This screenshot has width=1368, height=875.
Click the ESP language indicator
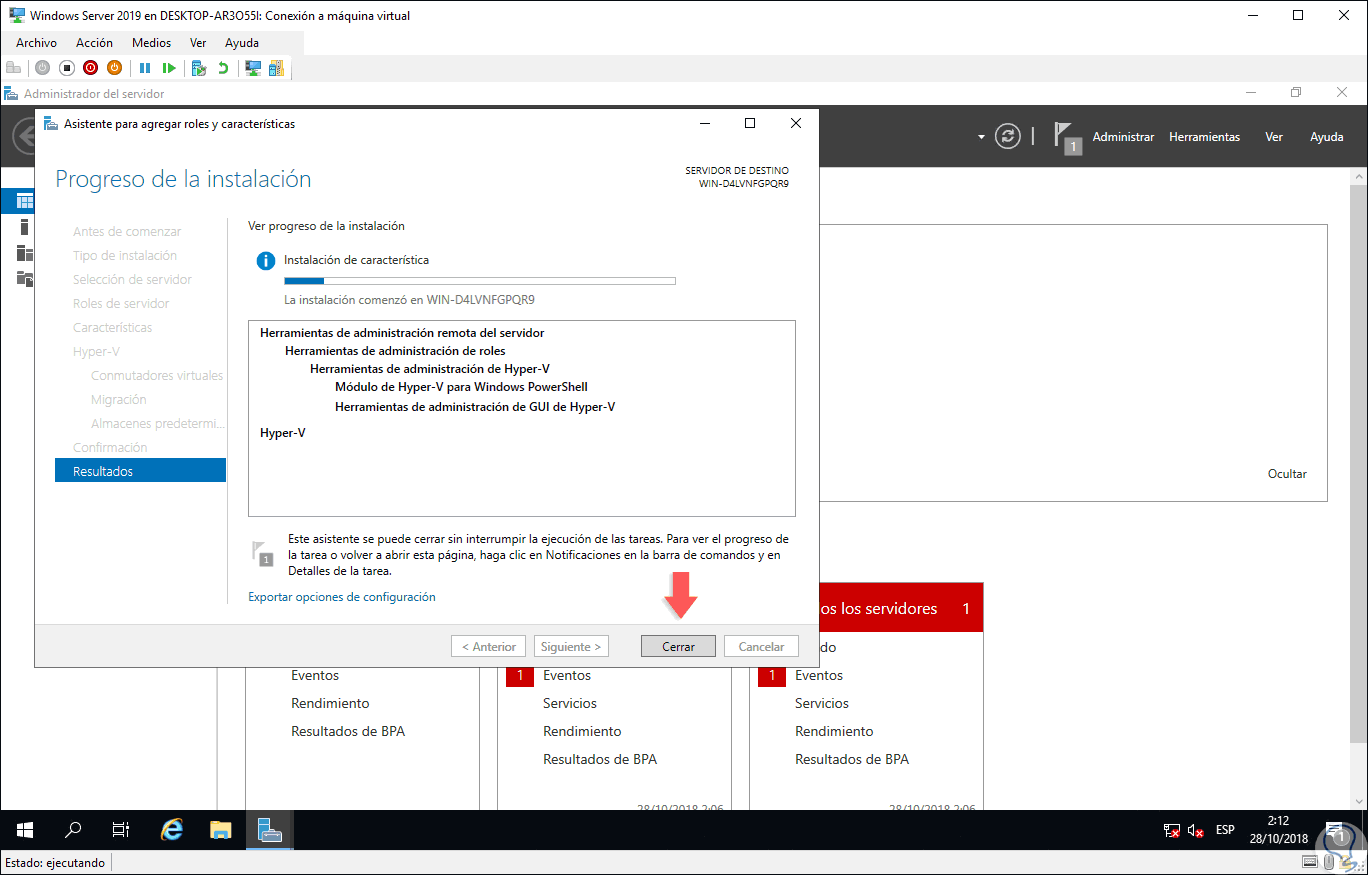(x=1225, y=830)
